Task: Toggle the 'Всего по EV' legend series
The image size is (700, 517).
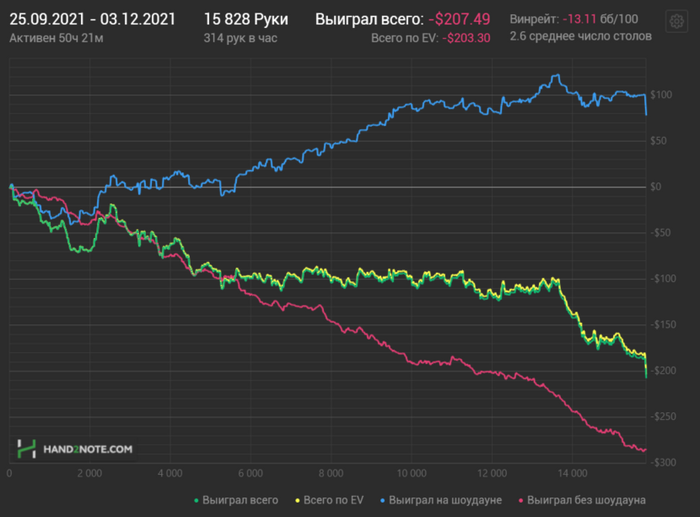Action: click(x=329, y=500)
